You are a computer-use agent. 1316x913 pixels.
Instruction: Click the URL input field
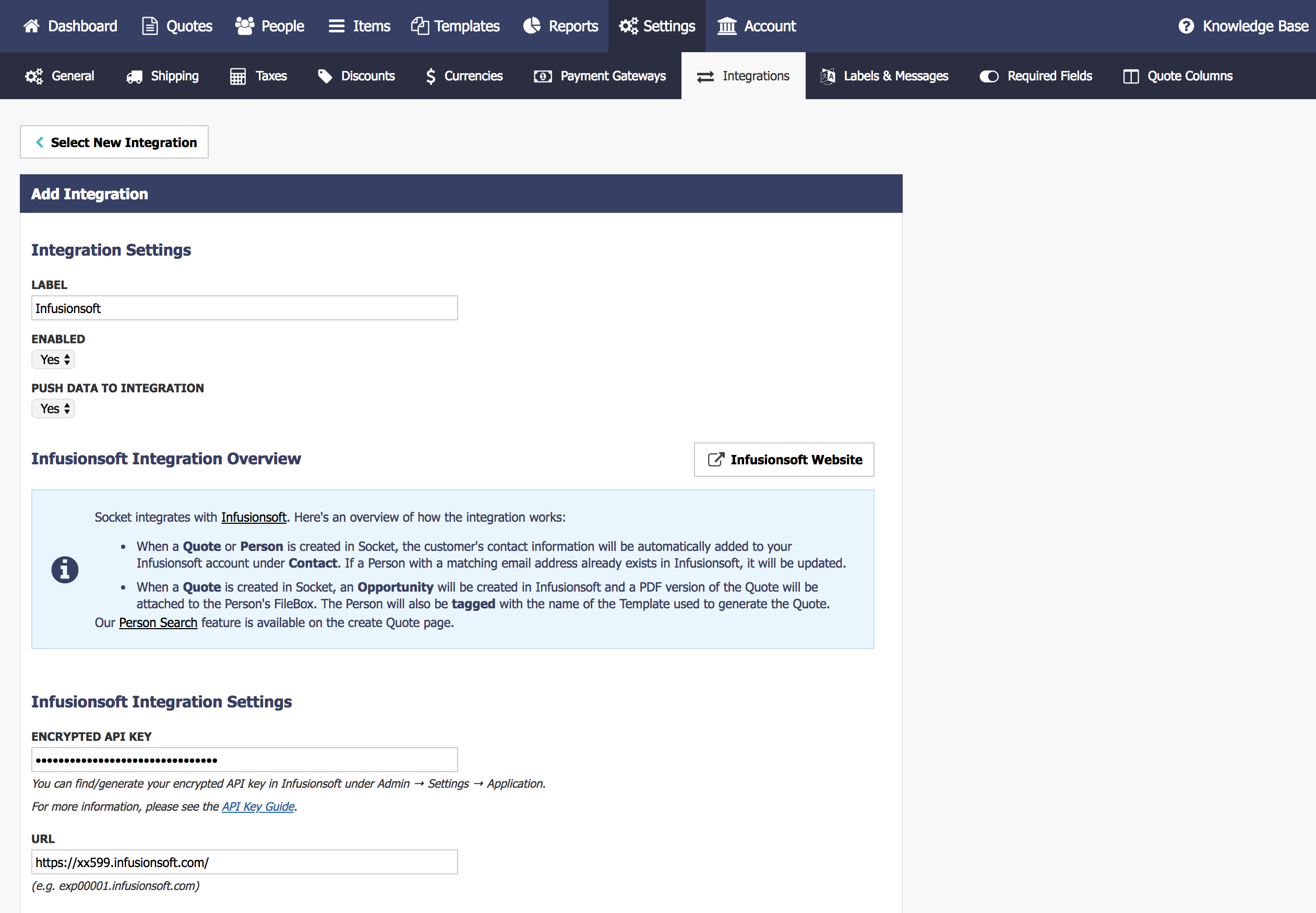(244, 861)
